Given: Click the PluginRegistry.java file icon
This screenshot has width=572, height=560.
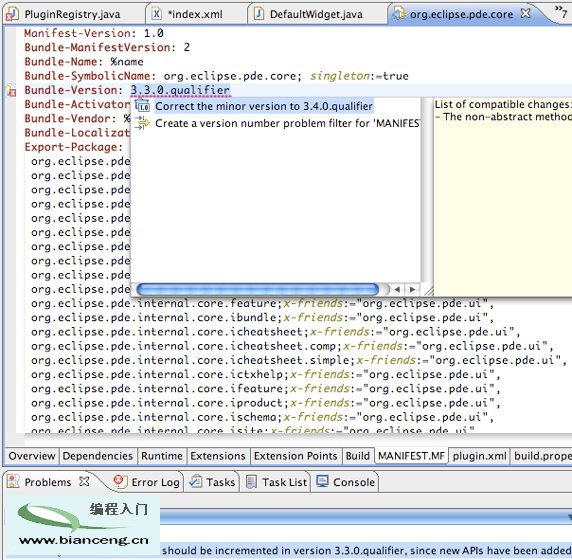Looking at the screenshot, I should tap(12, 14).
